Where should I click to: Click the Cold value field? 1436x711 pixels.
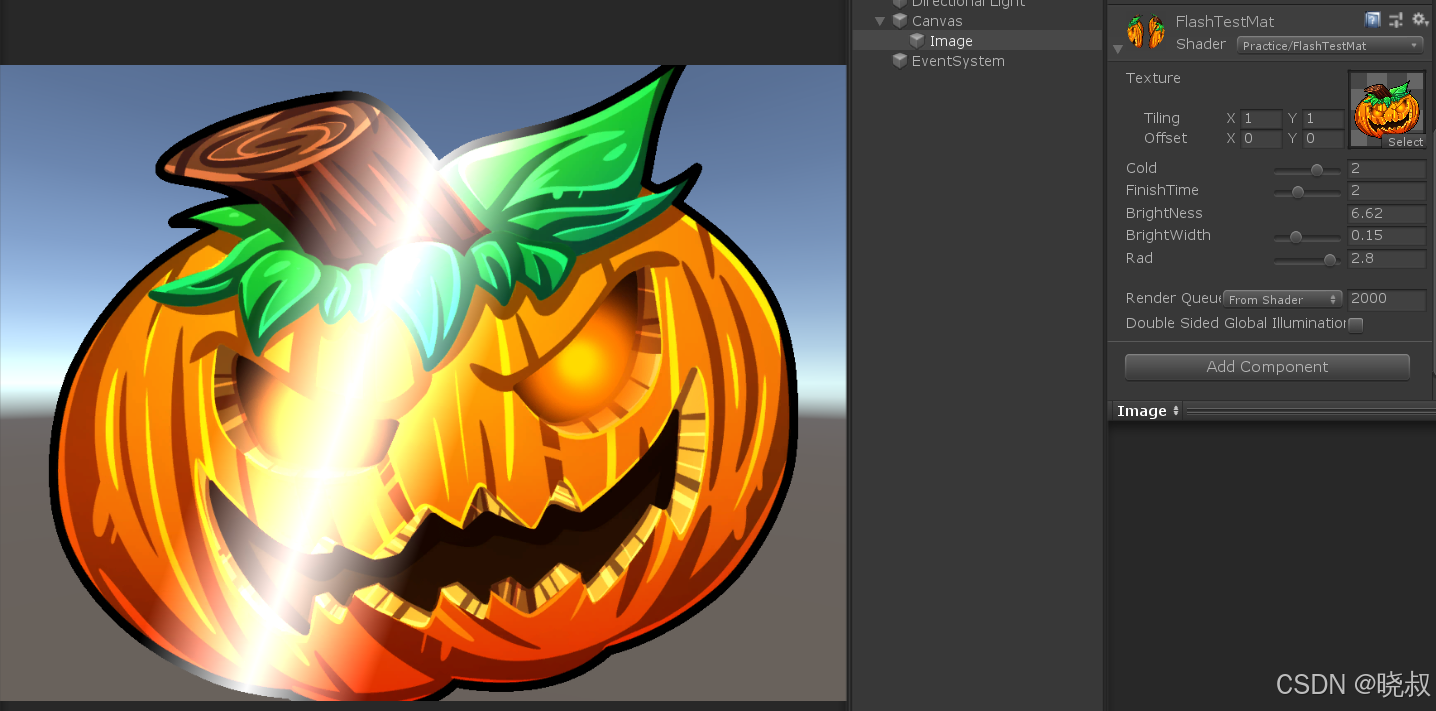click(1386, 169)
